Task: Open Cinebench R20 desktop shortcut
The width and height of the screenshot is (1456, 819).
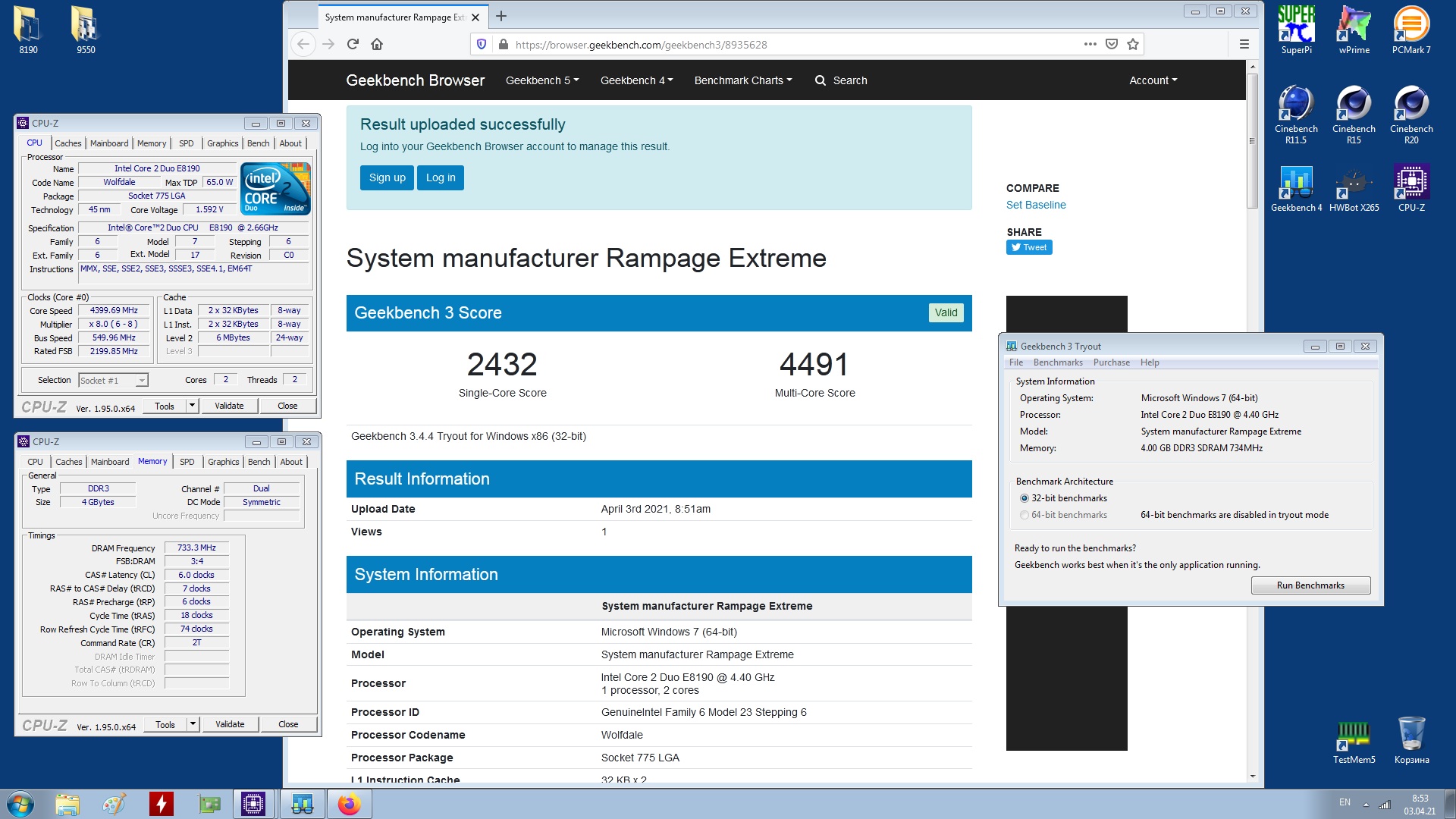Action: [x=1411, y=115]
